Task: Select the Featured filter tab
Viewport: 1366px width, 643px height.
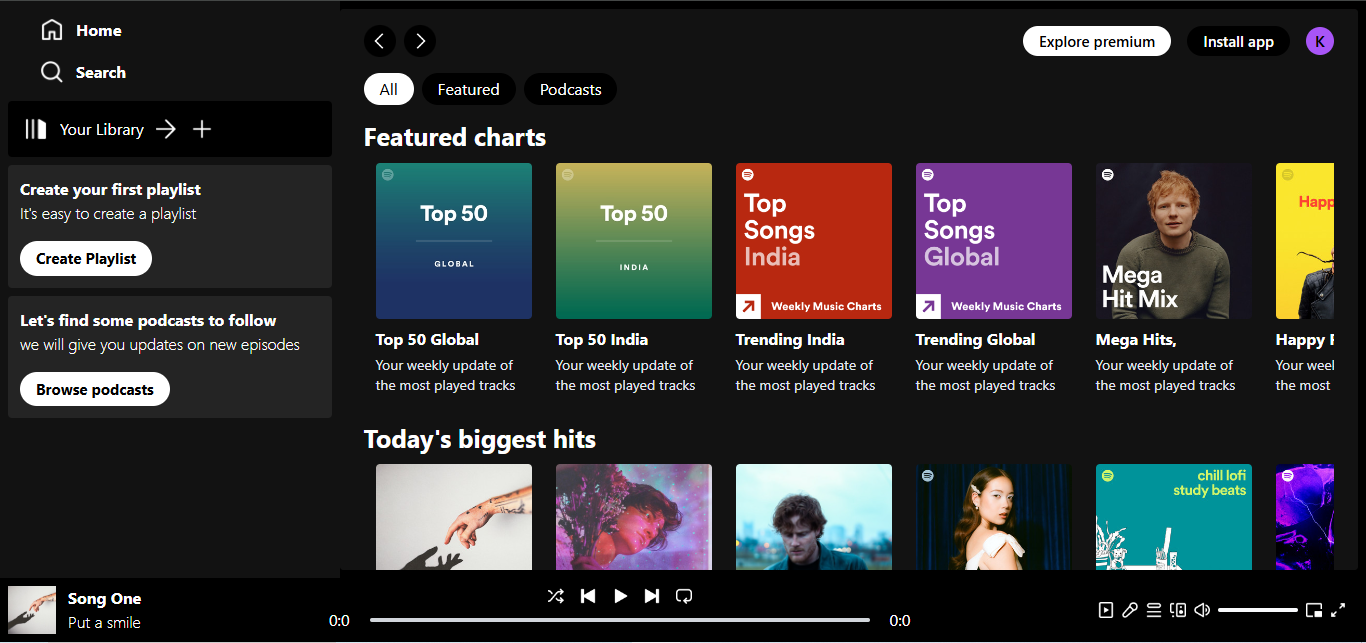Action: pos(468,89)
